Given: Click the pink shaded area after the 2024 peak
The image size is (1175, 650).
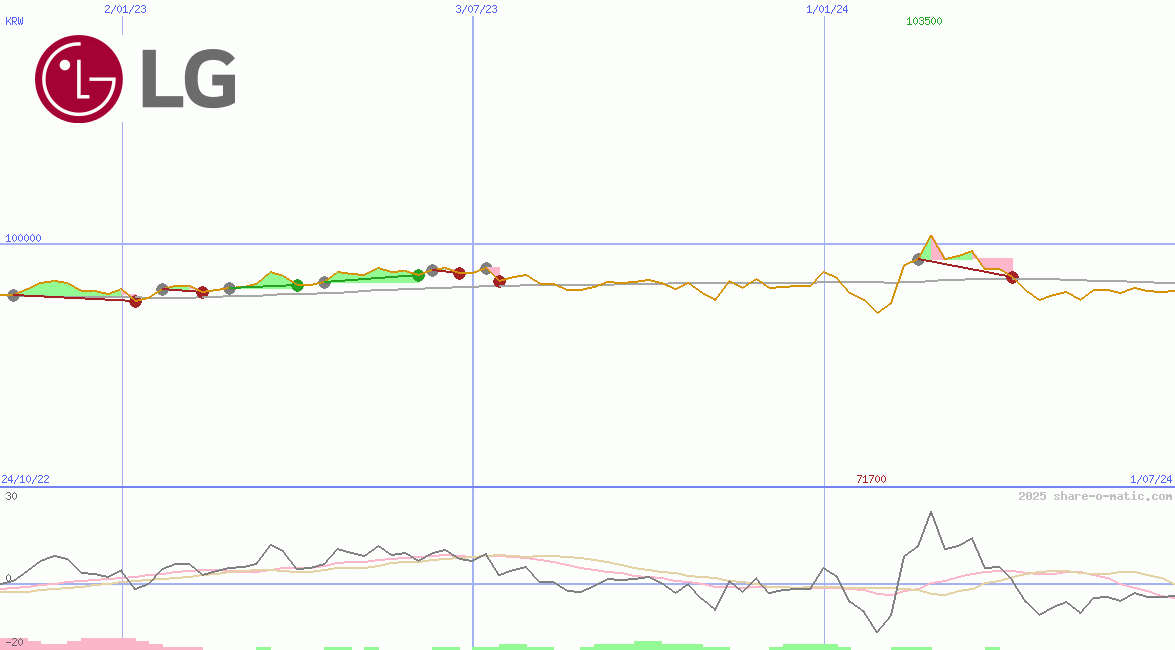Looking at the screenshot, I should tap(997, 264).
